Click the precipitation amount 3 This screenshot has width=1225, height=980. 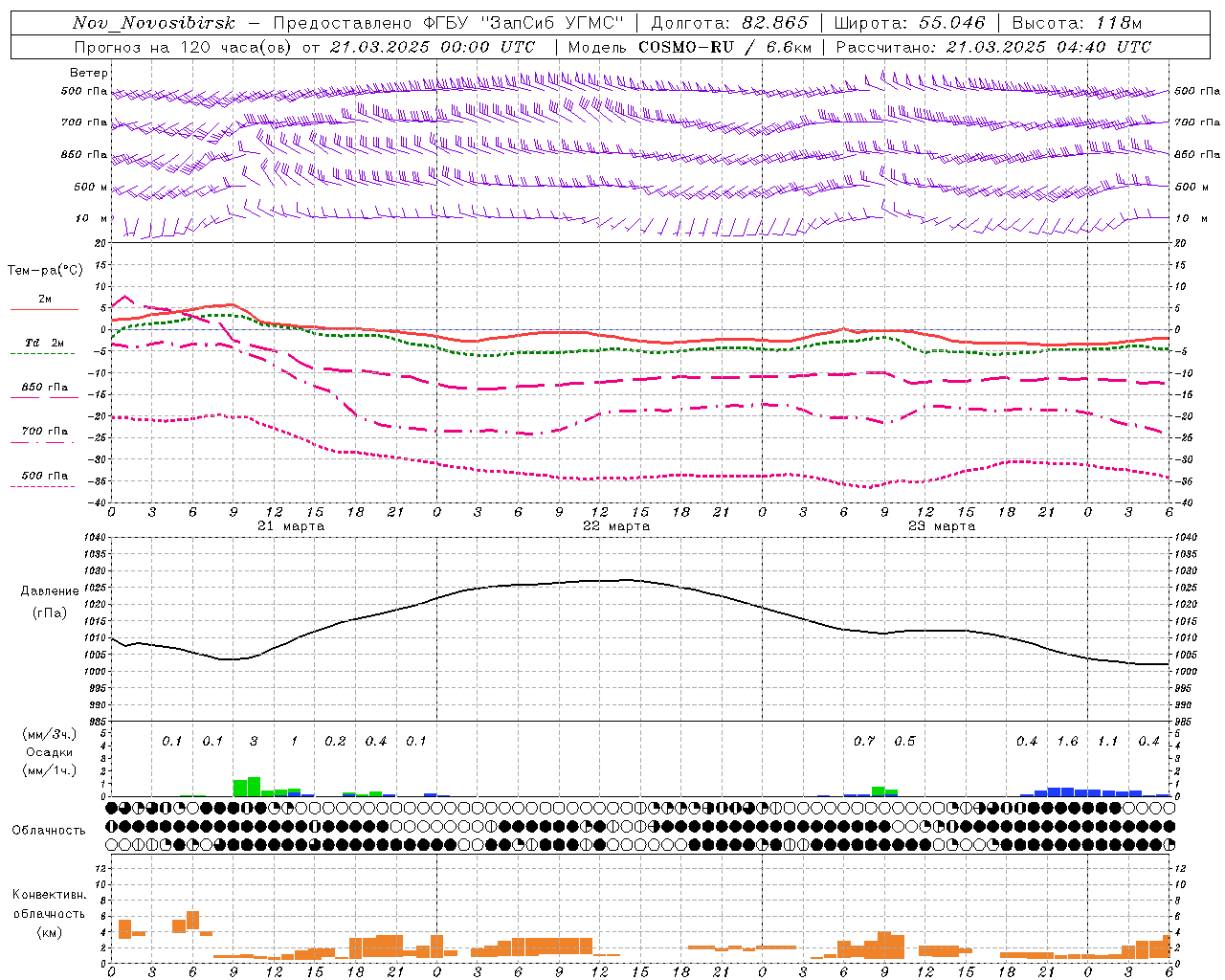tap(254, 741)
